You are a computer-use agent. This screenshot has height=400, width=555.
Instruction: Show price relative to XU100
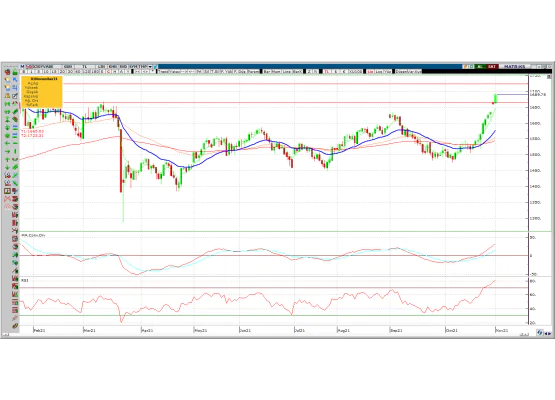pos(355,71)
